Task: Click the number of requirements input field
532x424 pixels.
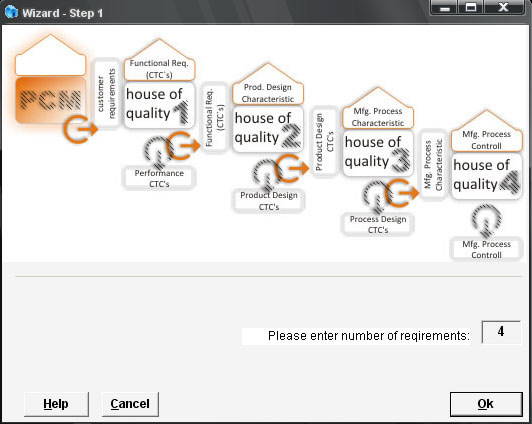Action: click(501, 332)
